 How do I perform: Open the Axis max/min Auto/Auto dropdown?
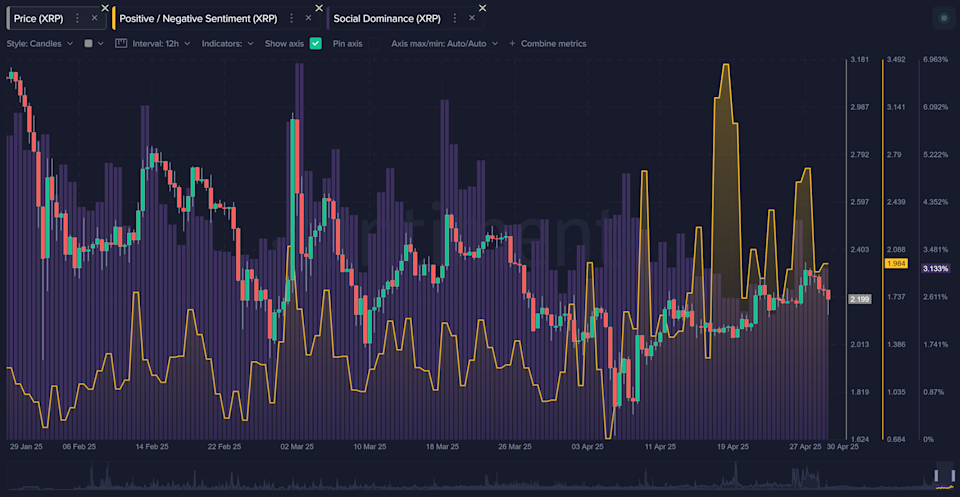pos(444,44)
